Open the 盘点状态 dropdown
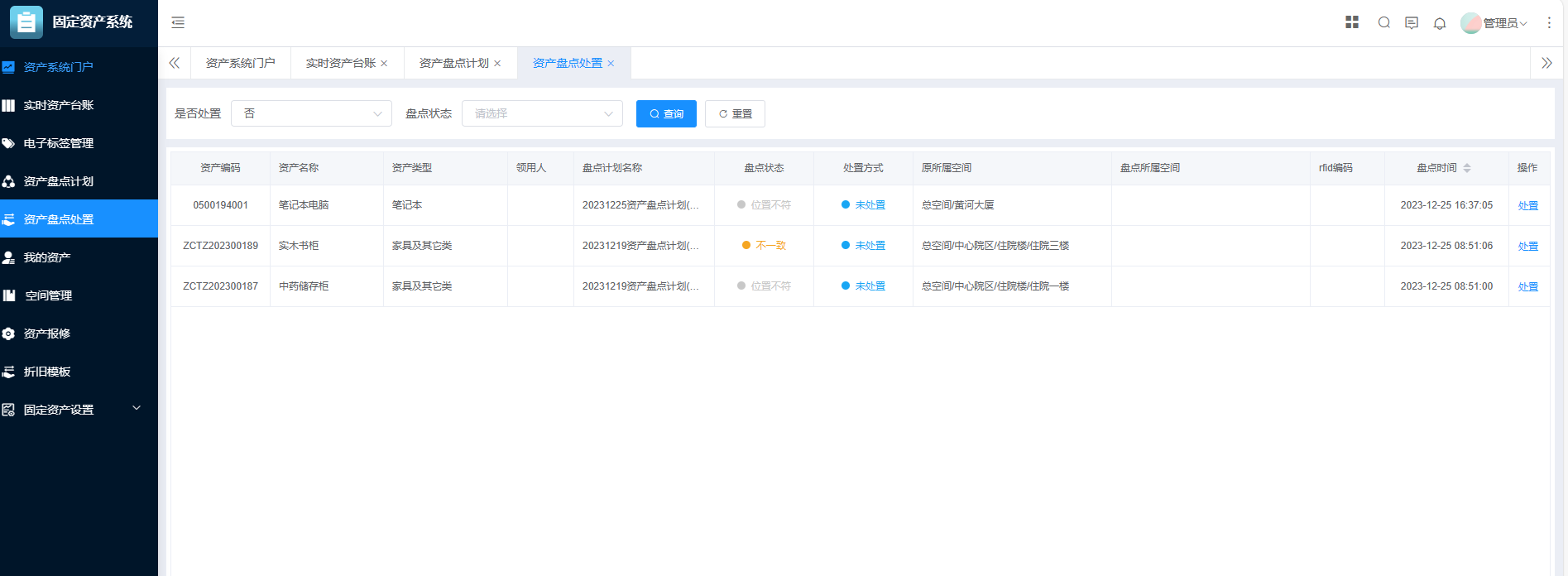1568x576 pixels. (x=542, y=113)
